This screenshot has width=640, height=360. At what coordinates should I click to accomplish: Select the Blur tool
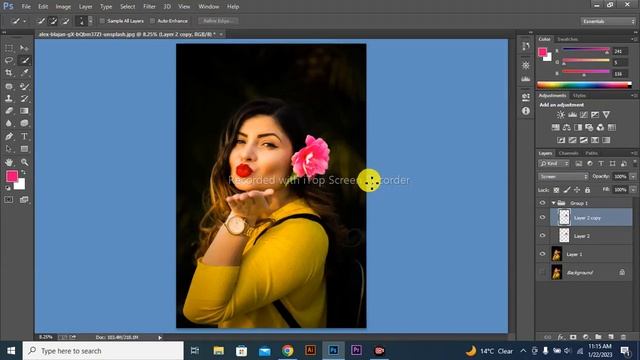[x=9, y=123]
